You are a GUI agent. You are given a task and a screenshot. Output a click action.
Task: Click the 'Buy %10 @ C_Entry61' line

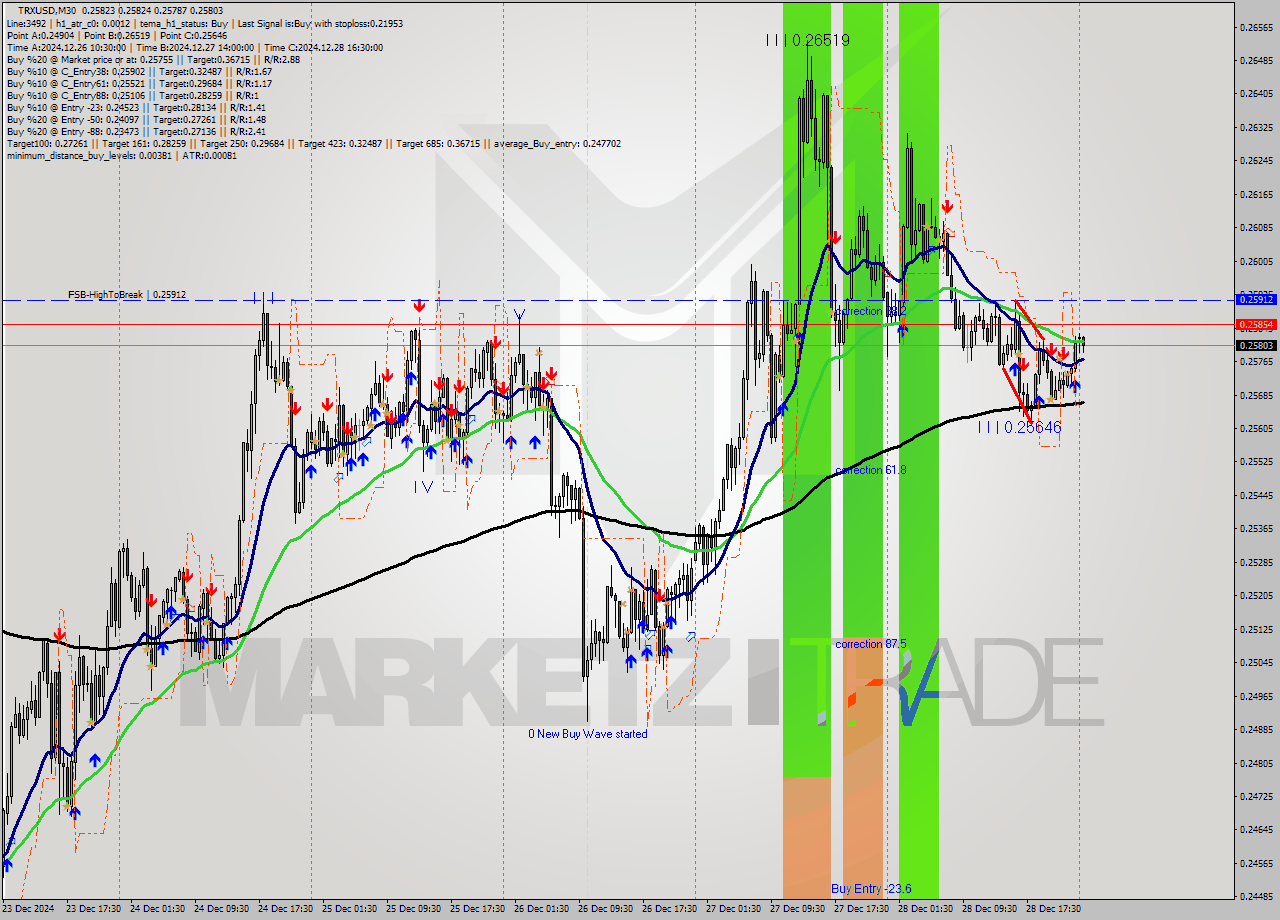coord(139,83)
